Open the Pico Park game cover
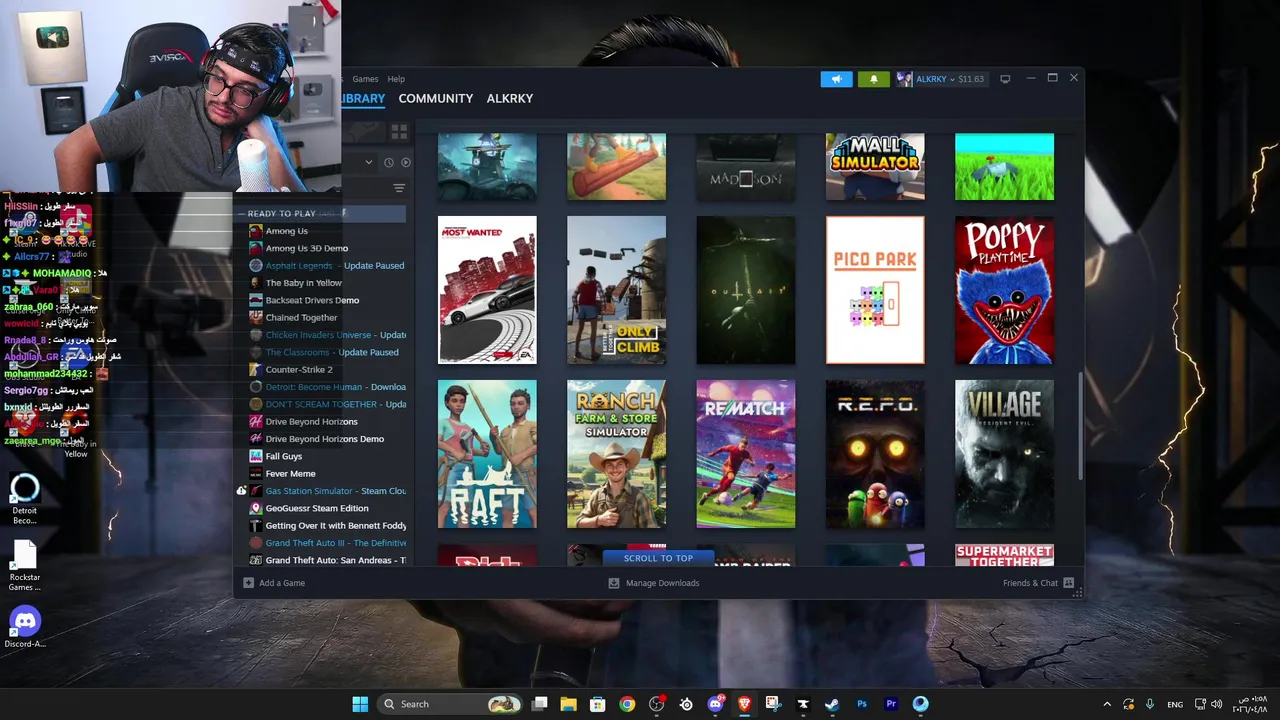Screen dimensions: 1280x720 tap(875, 290)
